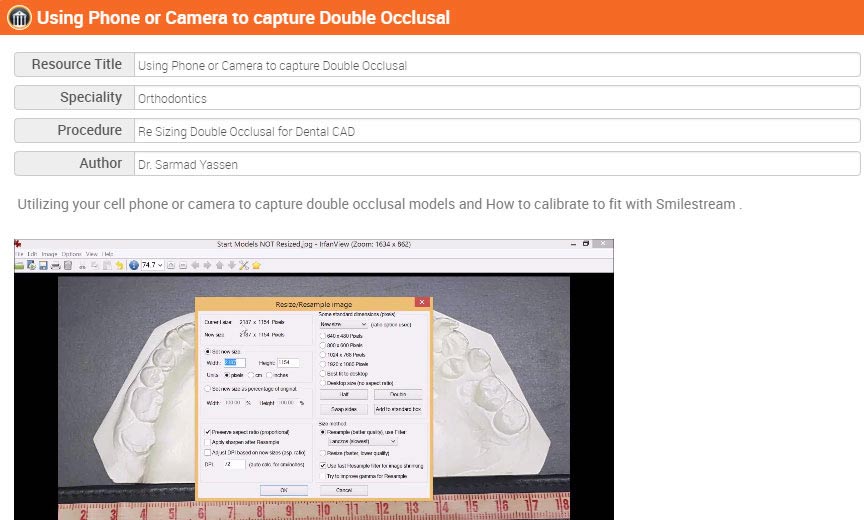Open the Help menu in IrfanView

tap(108, 254)
